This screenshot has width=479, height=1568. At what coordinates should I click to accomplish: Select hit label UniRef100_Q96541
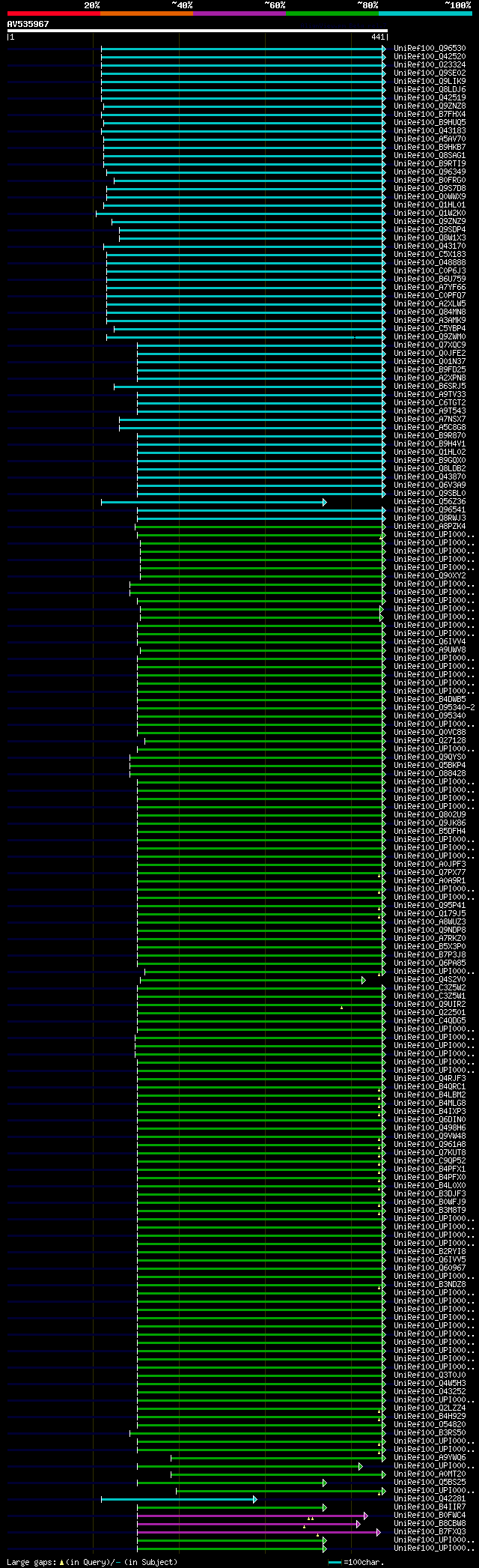coord(430,510)
